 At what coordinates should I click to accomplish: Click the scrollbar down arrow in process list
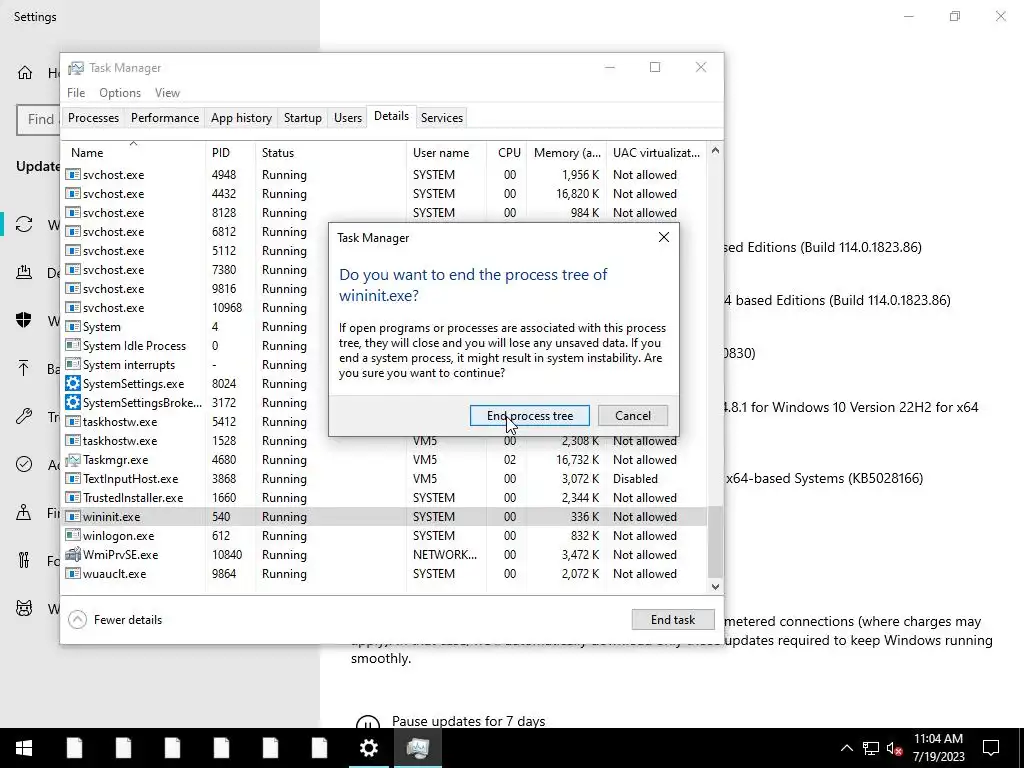point(715,586)
